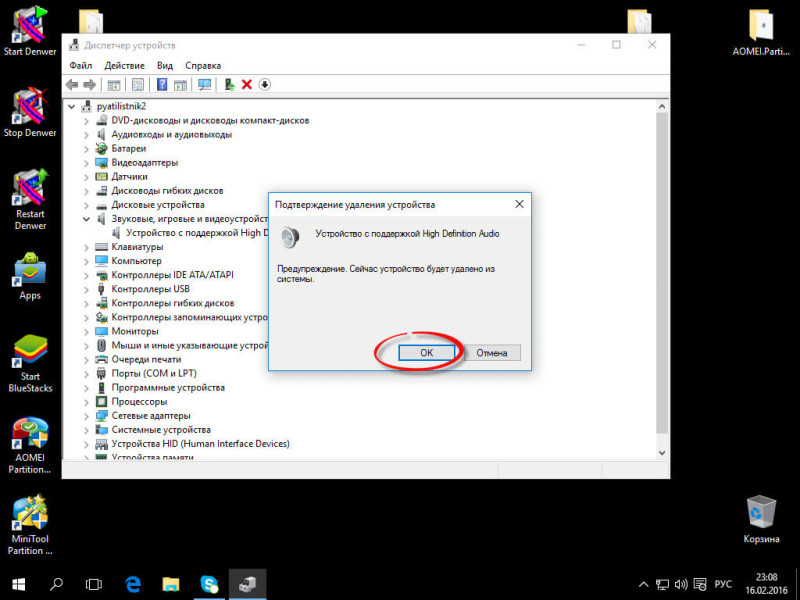
Task: Expand DVD-дисководы и дисководы компакт-дисков
Action: click(86, 121)
